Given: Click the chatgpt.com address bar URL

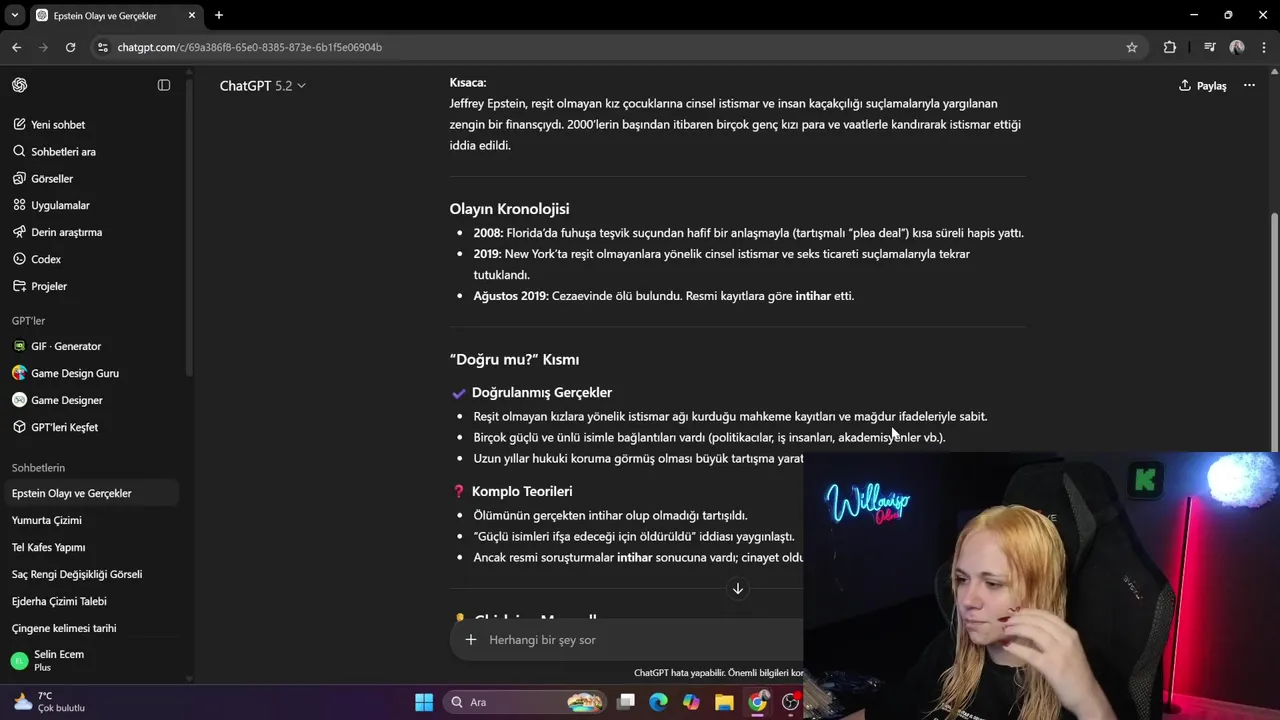Looking at the screenshot, I should pos(249,47).
